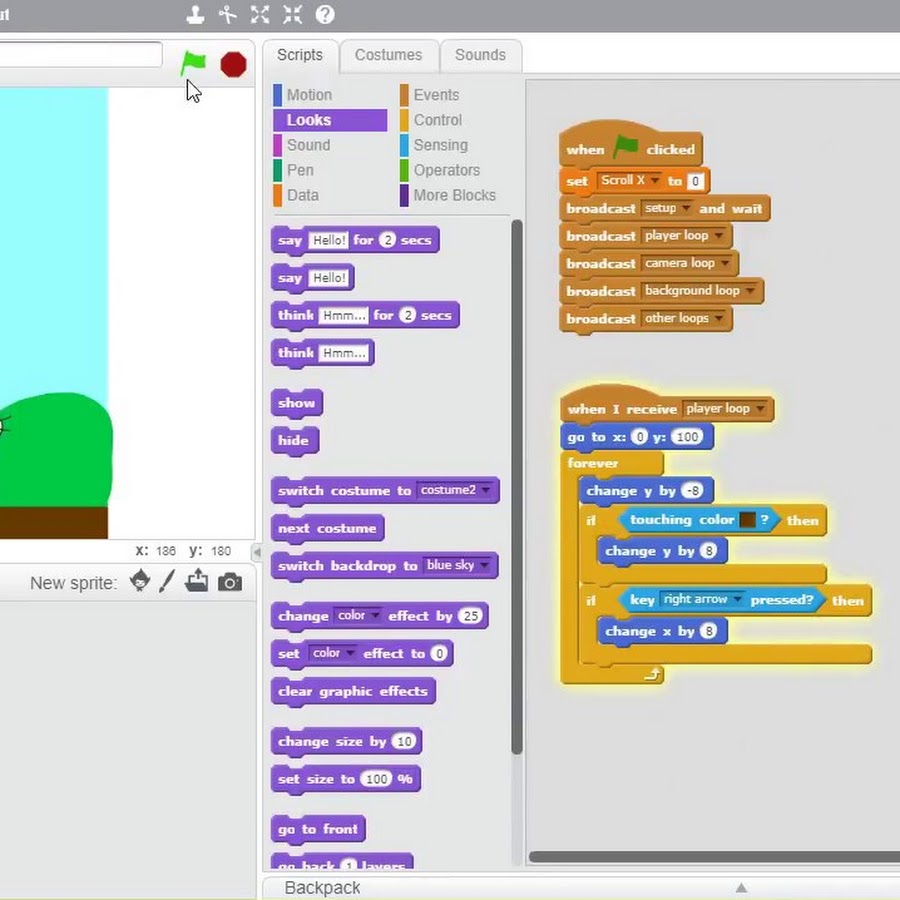The image size is (900, 900).
Task: Click the show block
Action: [297, 403]
